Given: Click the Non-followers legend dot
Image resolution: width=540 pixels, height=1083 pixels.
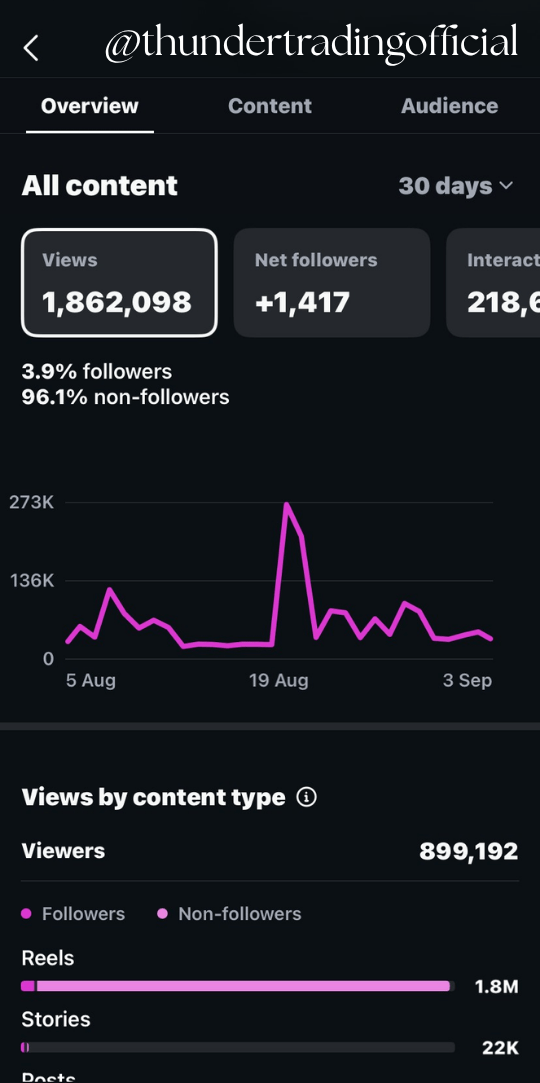Looking at the screenshot, I should [x=163, y=914].
